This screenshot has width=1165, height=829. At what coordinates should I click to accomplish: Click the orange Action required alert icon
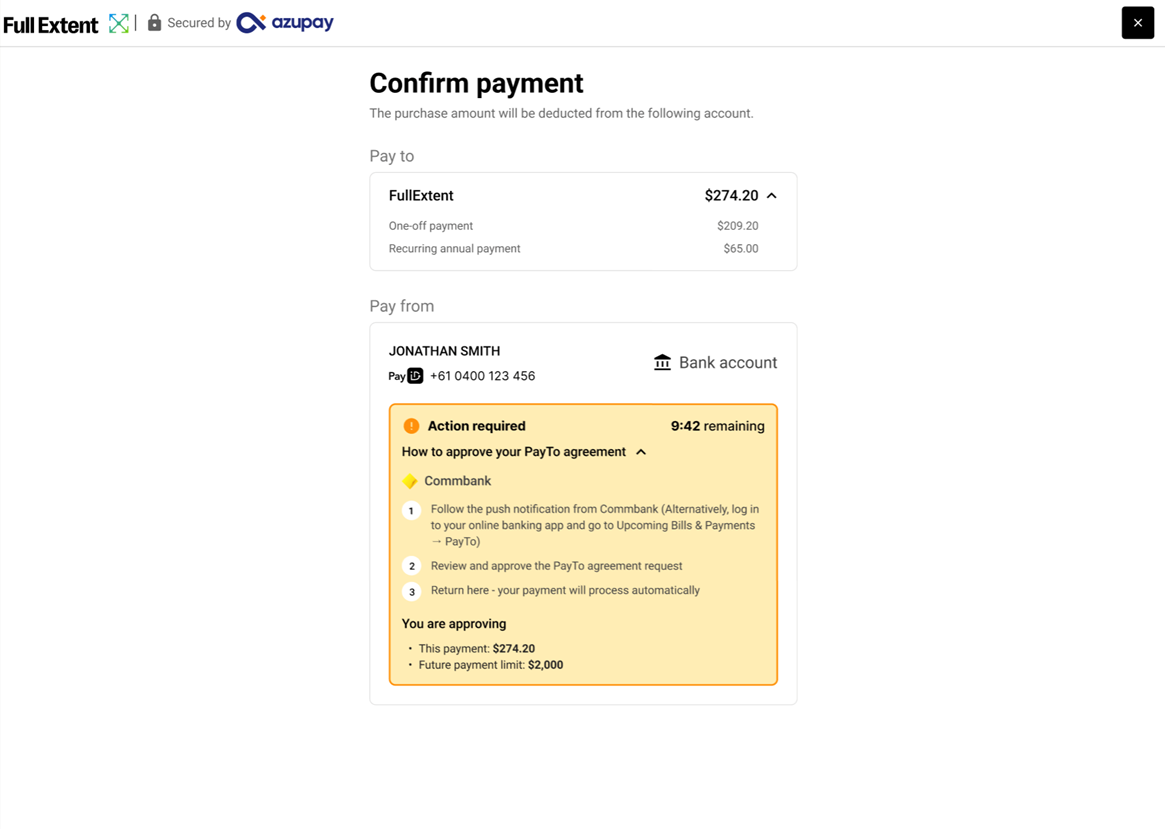coord(411,426)
